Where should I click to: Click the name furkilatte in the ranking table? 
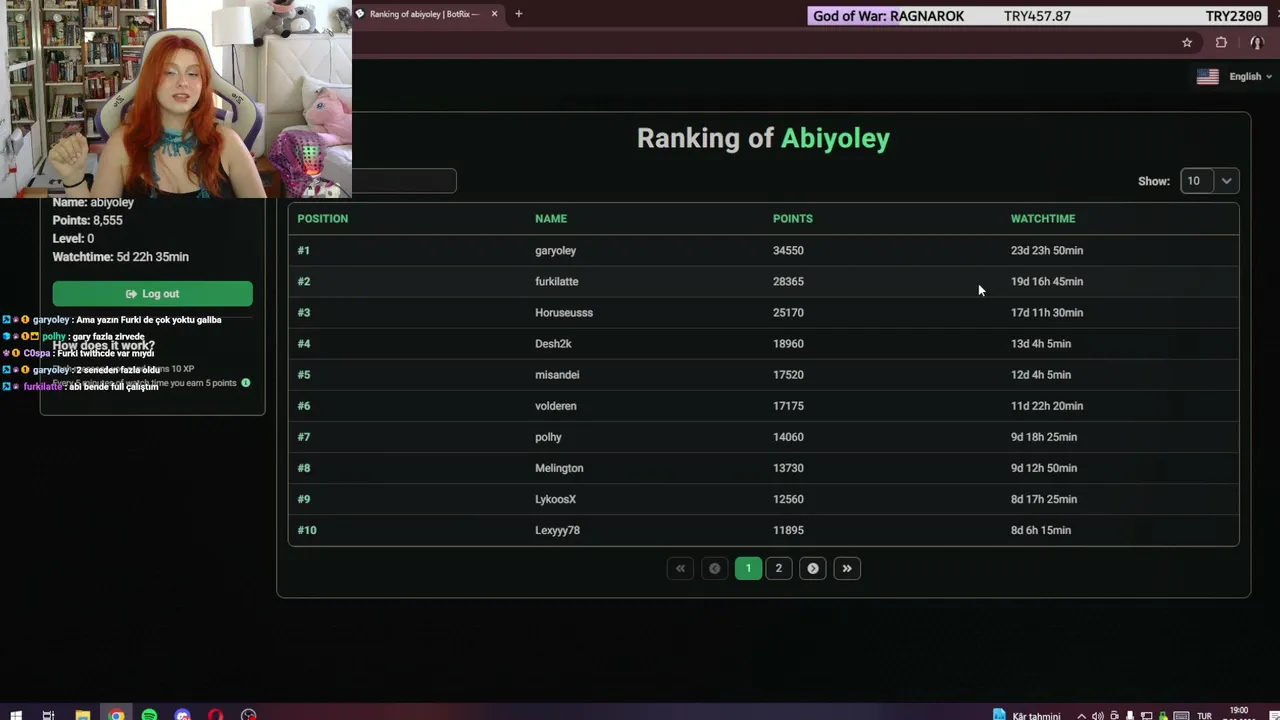click(x=557, y=282)
